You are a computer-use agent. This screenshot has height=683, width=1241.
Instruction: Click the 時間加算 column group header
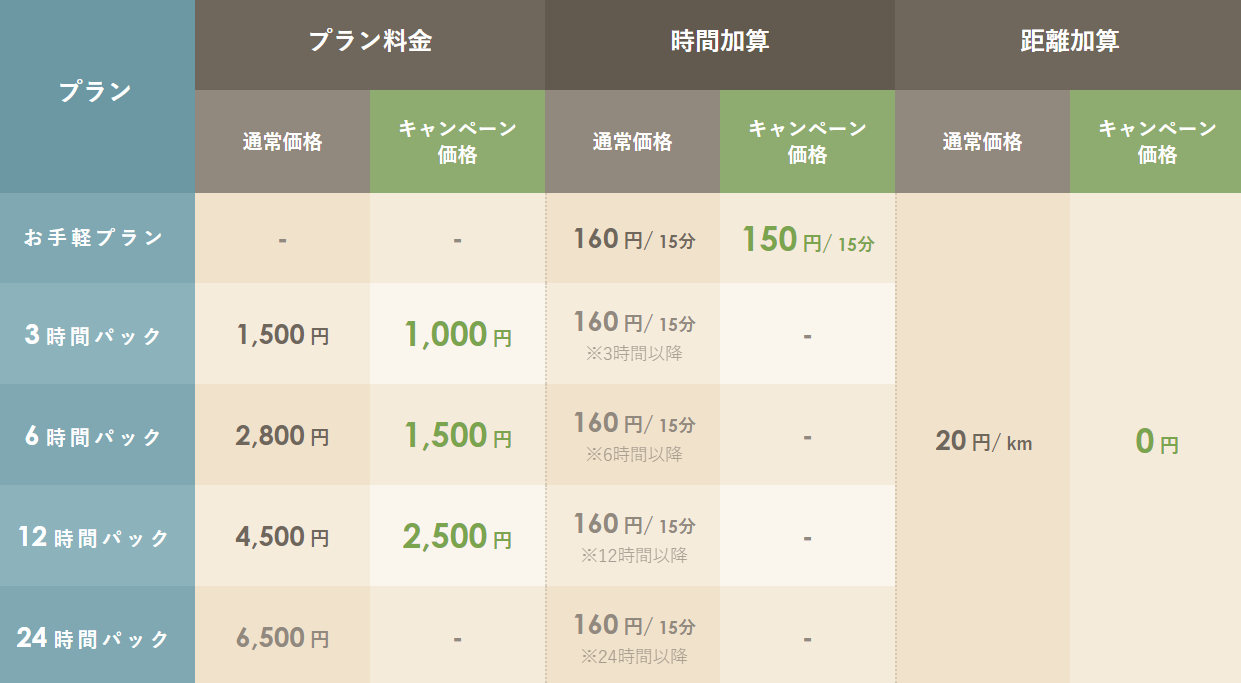point(720,42)
